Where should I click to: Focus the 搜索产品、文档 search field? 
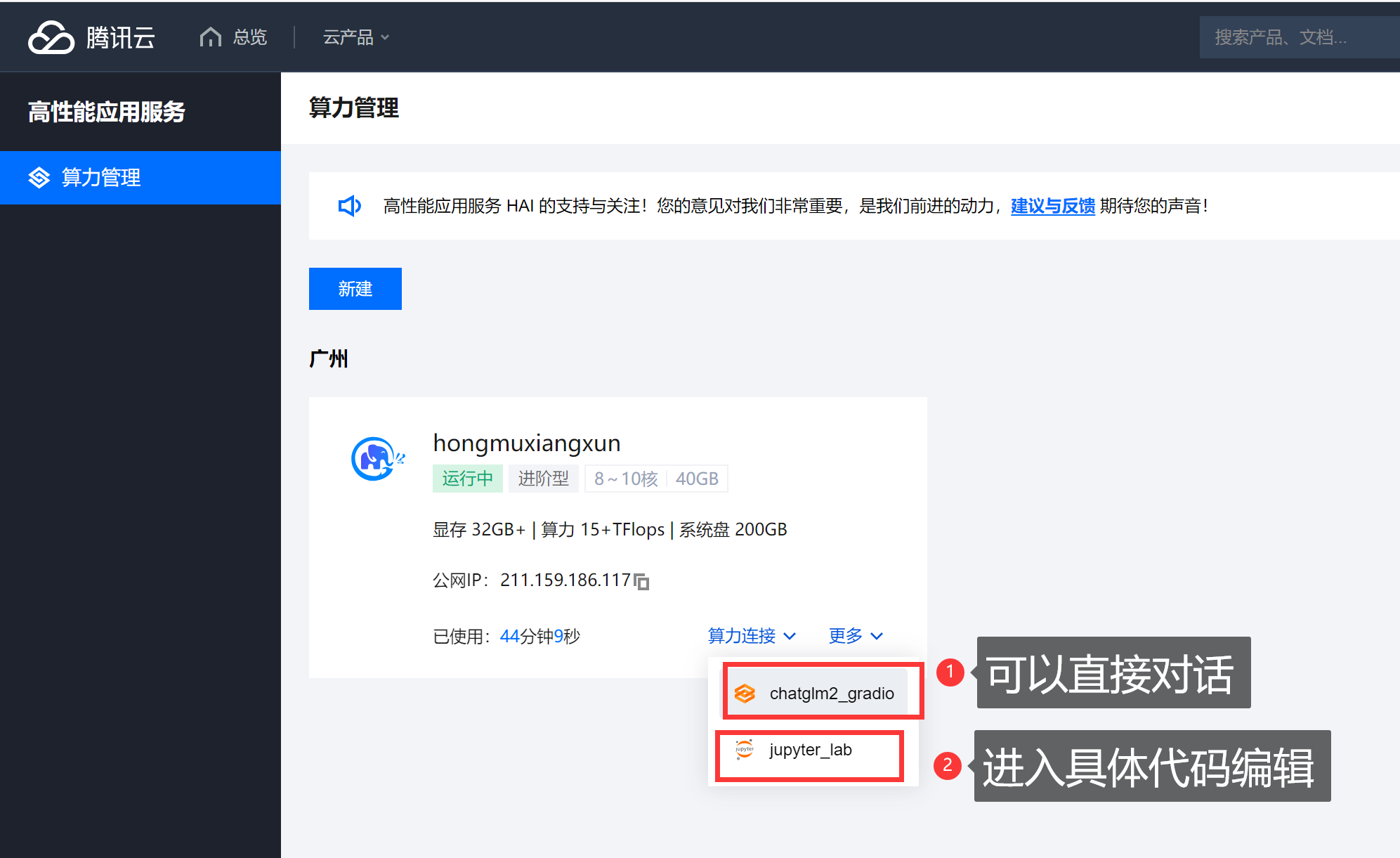coord(1300,37)
